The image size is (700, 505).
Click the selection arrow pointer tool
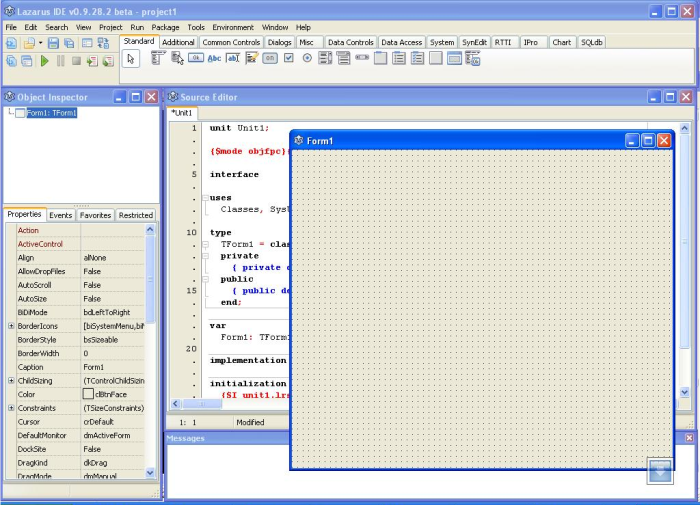pyautogui.click(x=131, y=59)
